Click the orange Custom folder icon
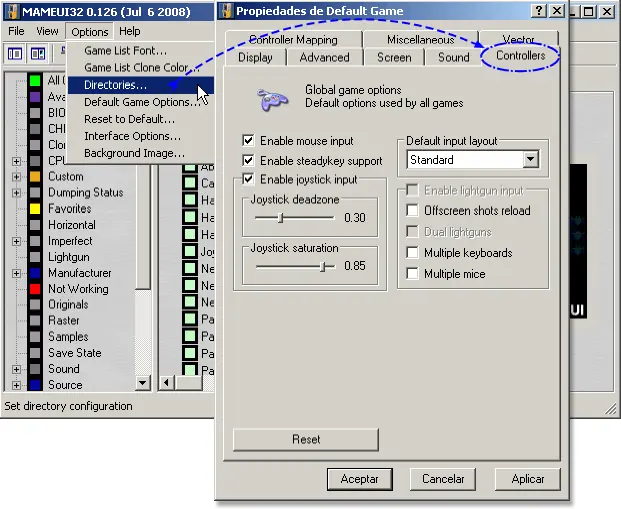 coord(35,177)
